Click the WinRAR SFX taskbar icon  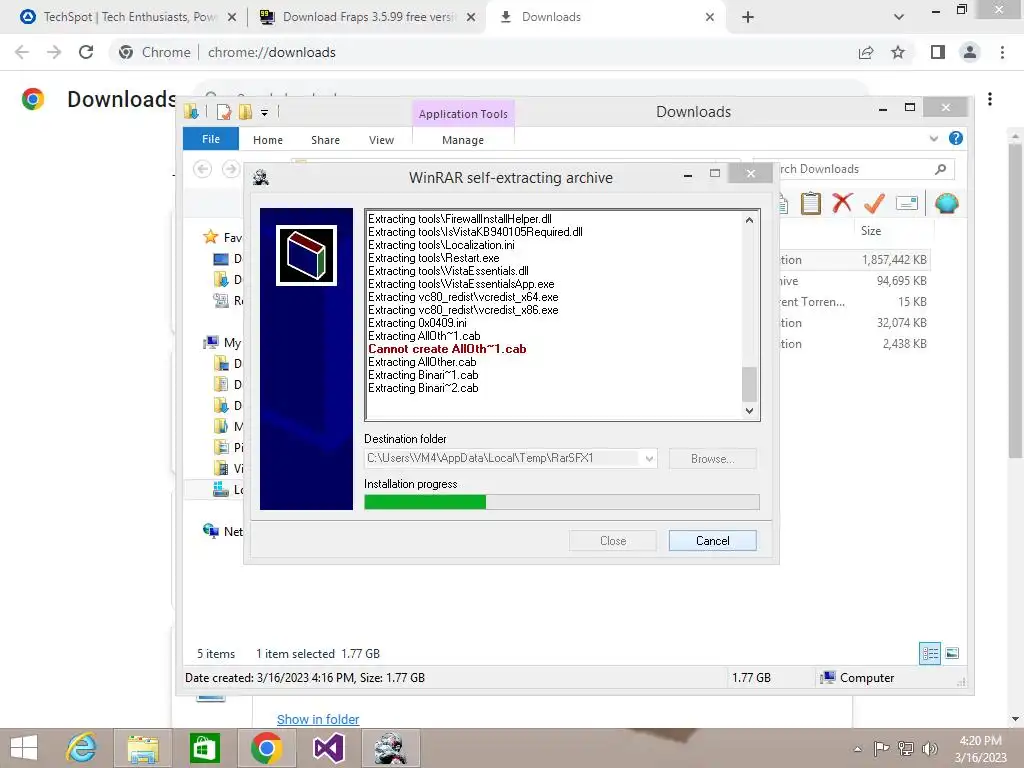[391, 748]
